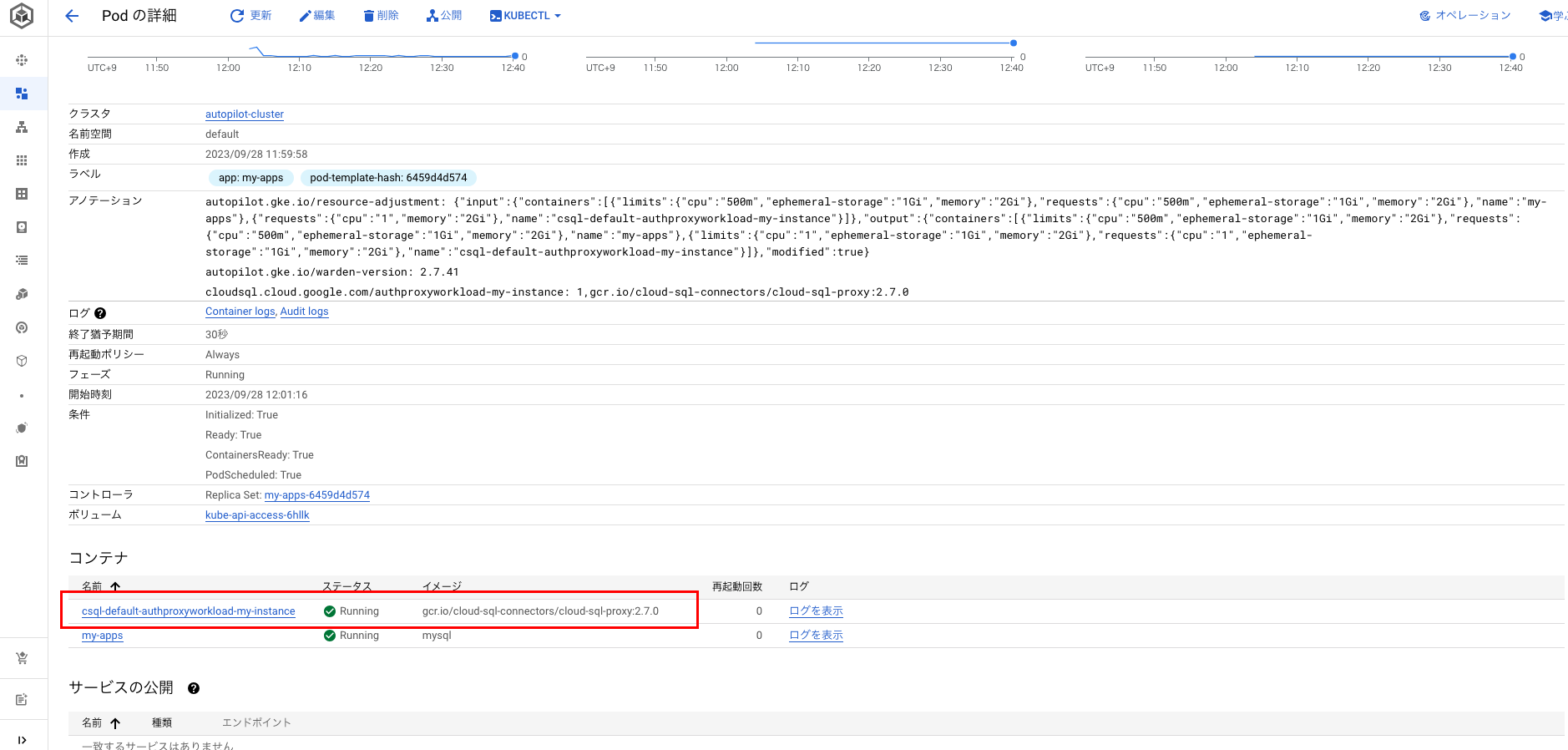1568x750 pixels.
Task: Click the Running status icon for csql-default-authproxyworkload
Action: click(x=330, y=611)
